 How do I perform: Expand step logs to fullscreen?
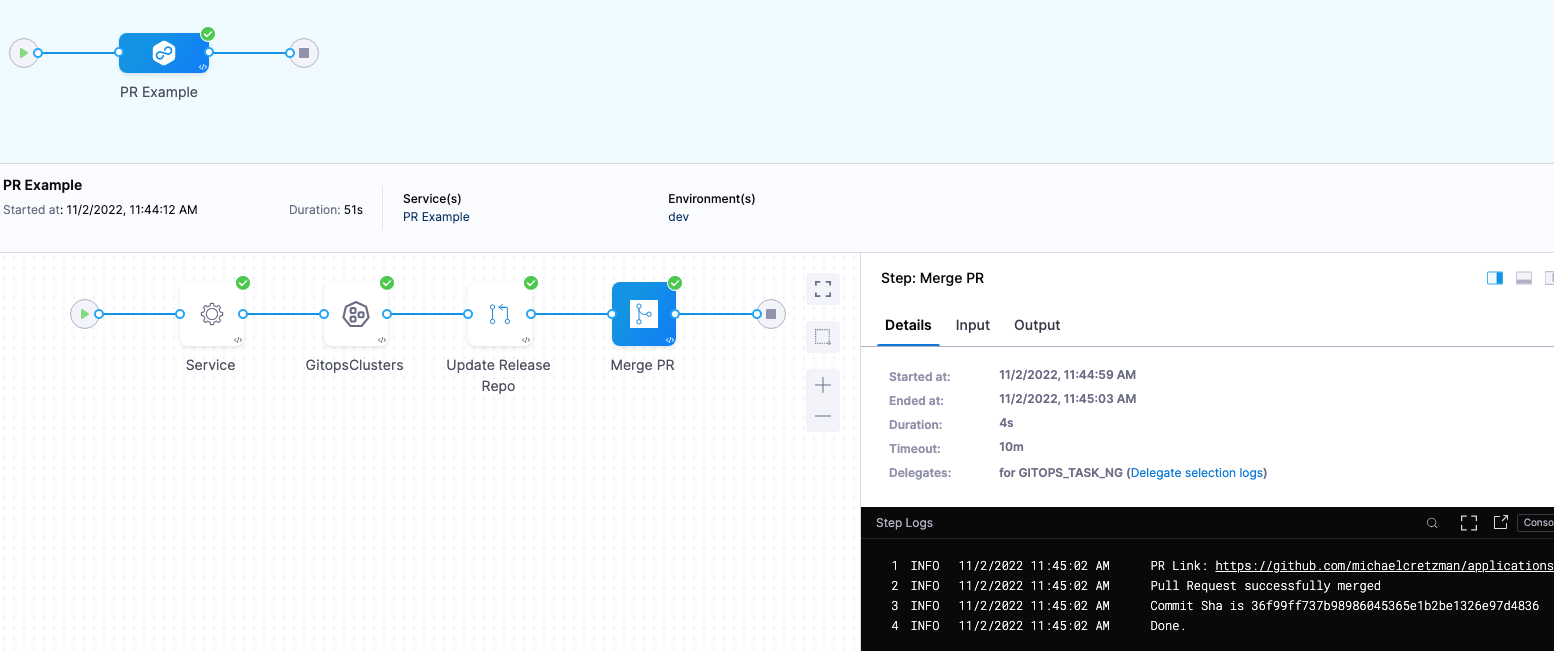click(x=1468, y=523)
